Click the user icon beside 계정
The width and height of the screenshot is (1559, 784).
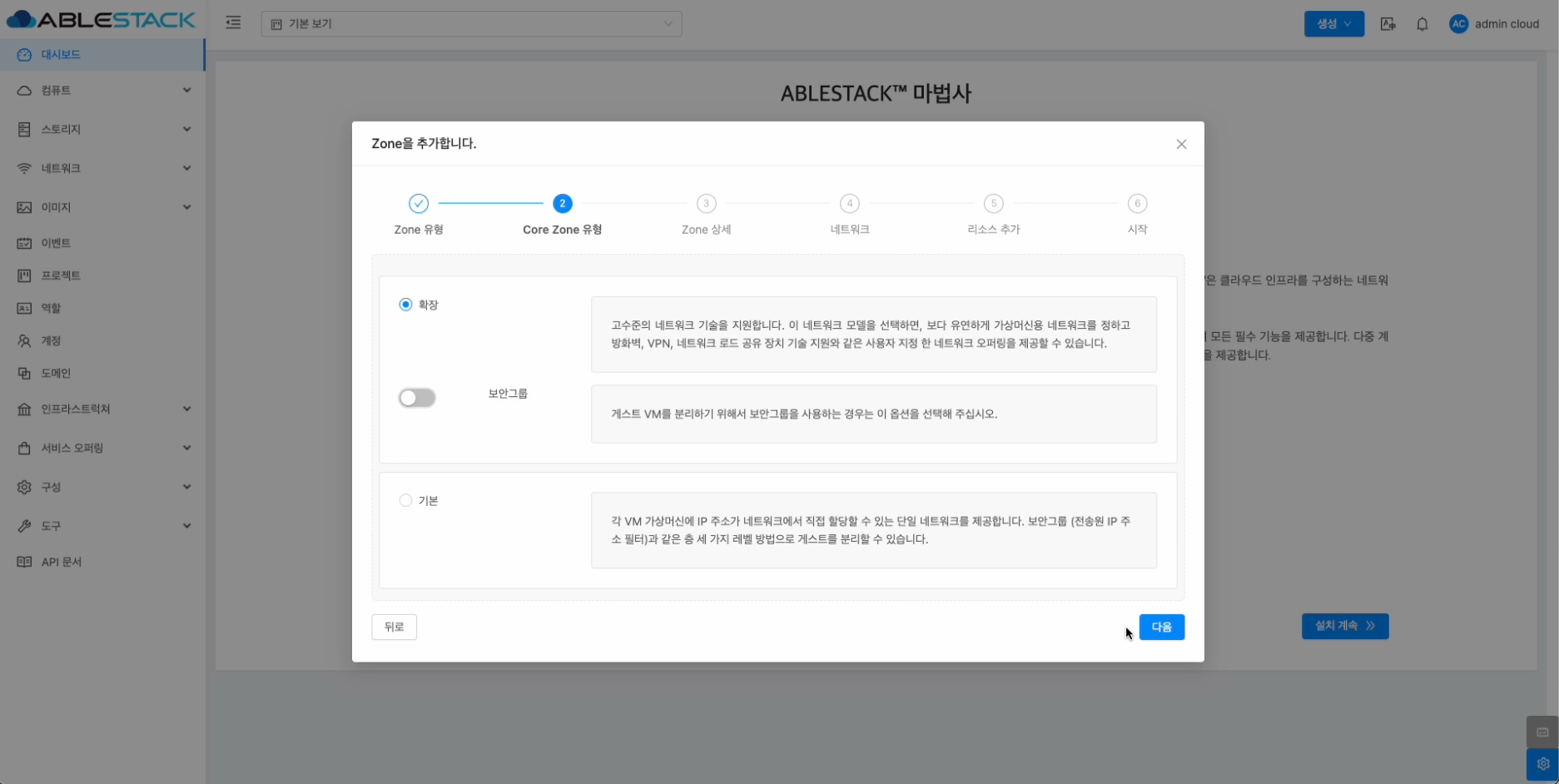click(24, 341)
